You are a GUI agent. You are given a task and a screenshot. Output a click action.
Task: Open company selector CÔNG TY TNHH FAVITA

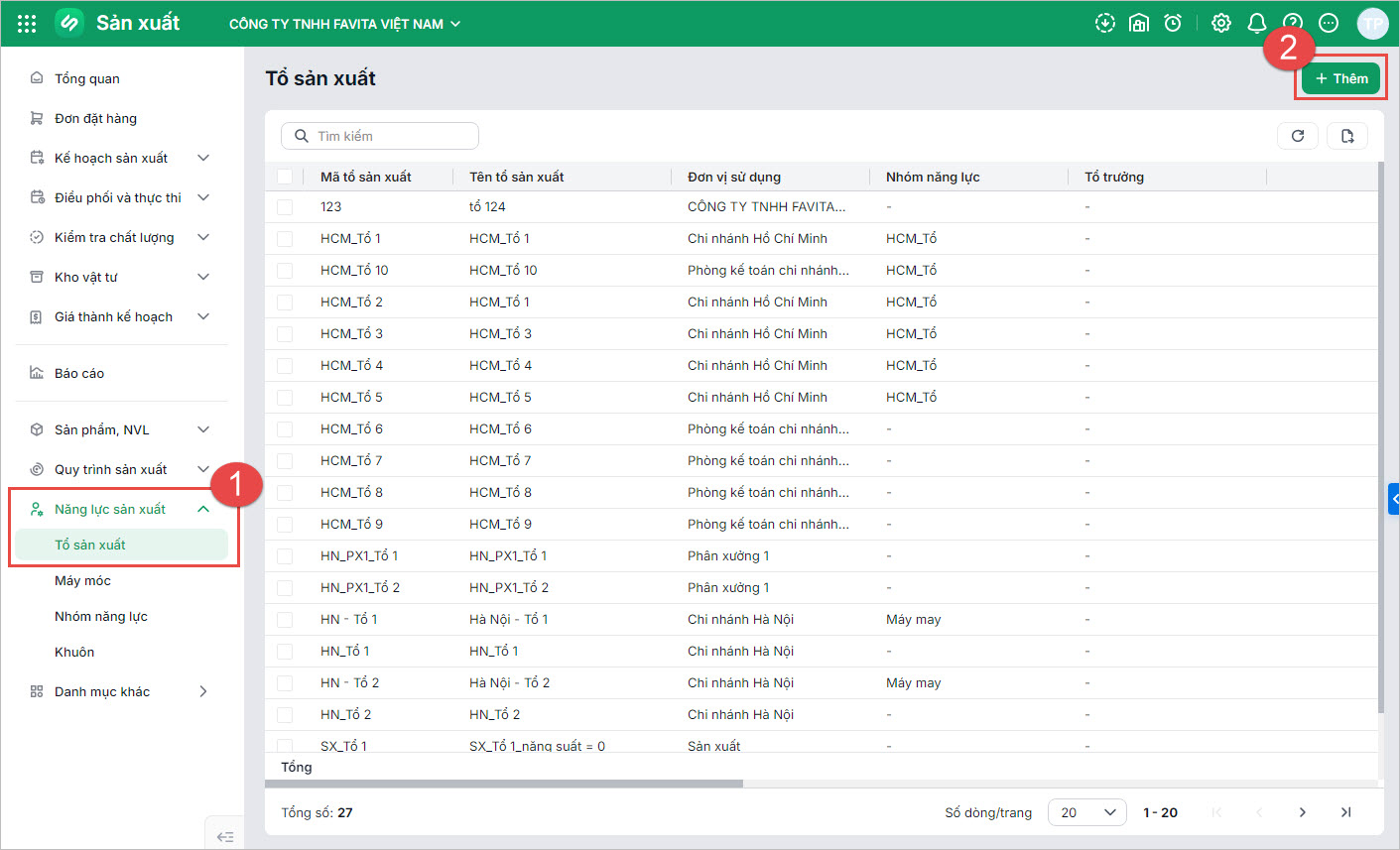pos(344,24)
